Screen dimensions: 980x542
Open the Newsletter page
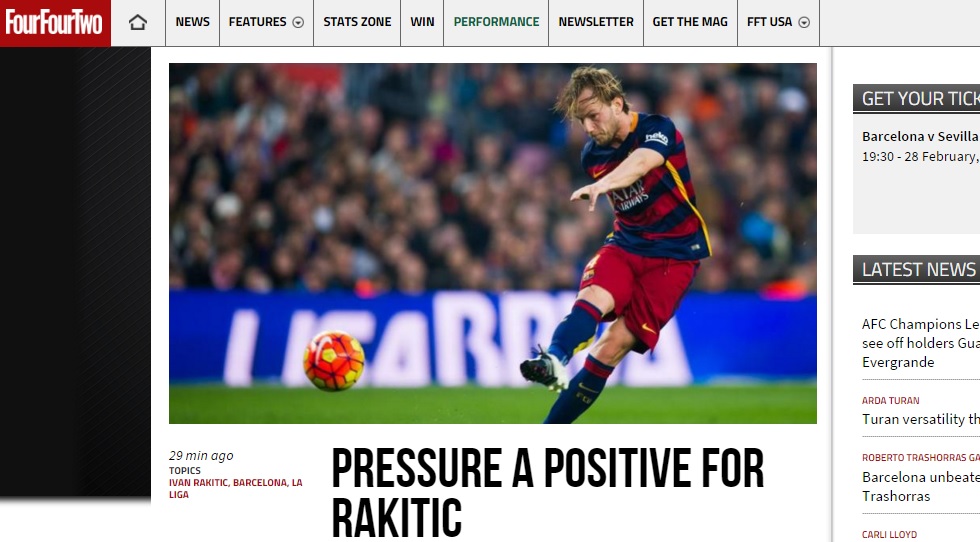(596, 22)
